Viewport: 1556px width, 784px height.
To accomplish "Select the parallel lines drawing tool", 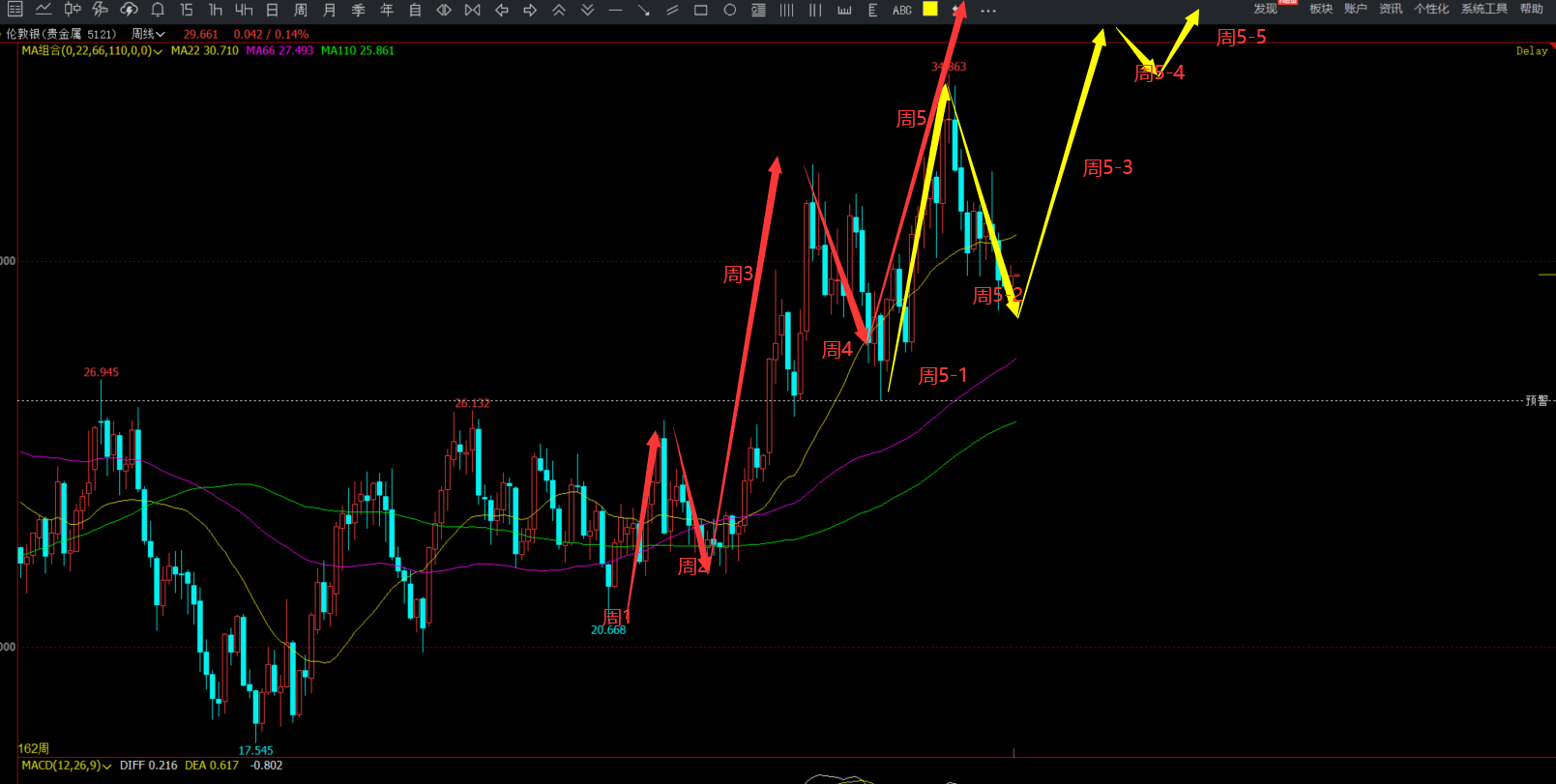I will [x=672, y=10].
